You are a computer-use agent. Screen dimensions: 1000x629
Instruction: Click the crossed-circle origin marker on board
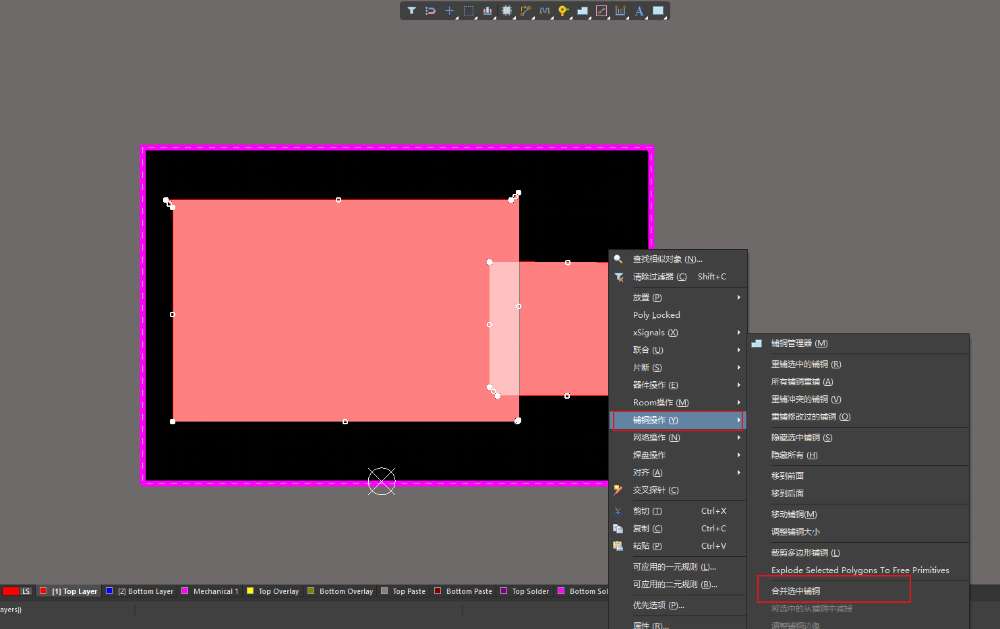tap(381, 481)
